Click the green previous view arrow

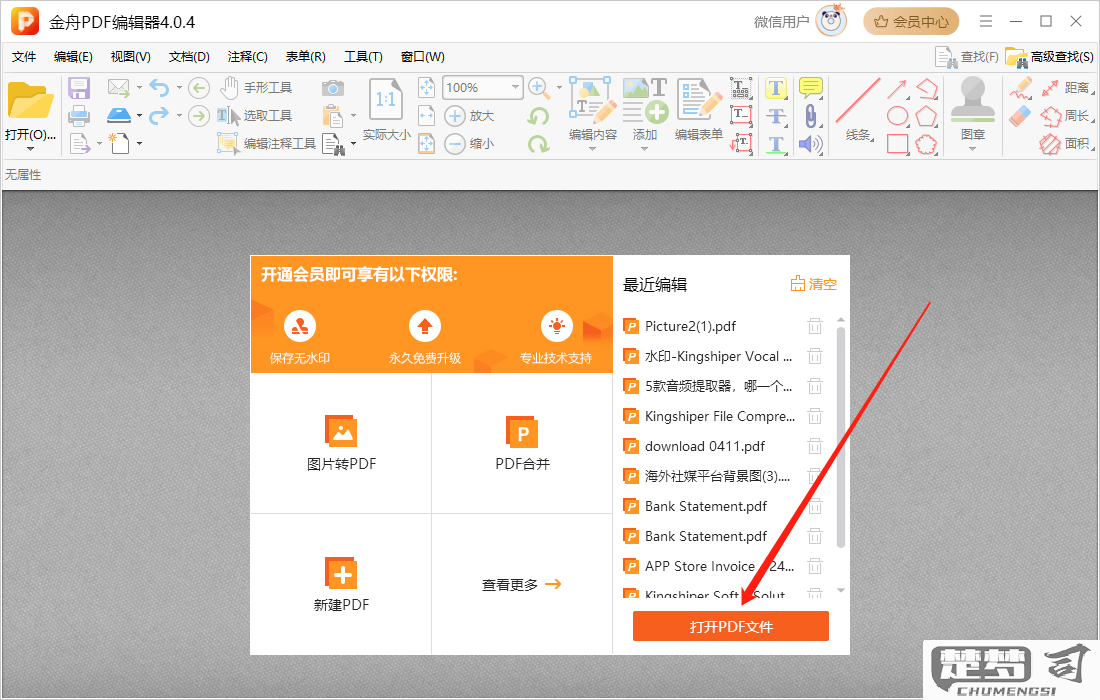pos(199,88)
